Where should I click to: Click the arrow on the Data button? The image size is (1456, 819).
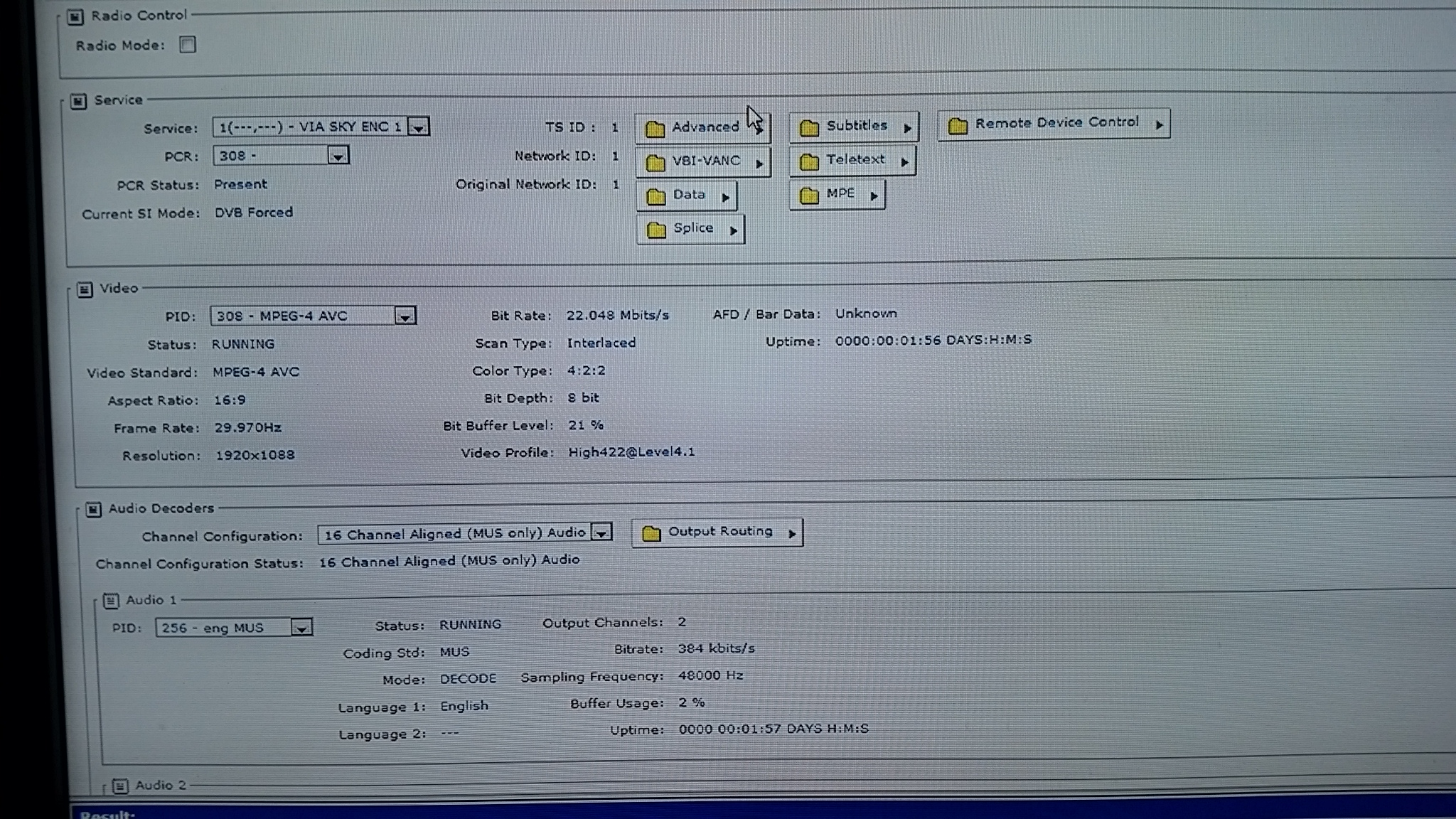(x=725, y=197)
